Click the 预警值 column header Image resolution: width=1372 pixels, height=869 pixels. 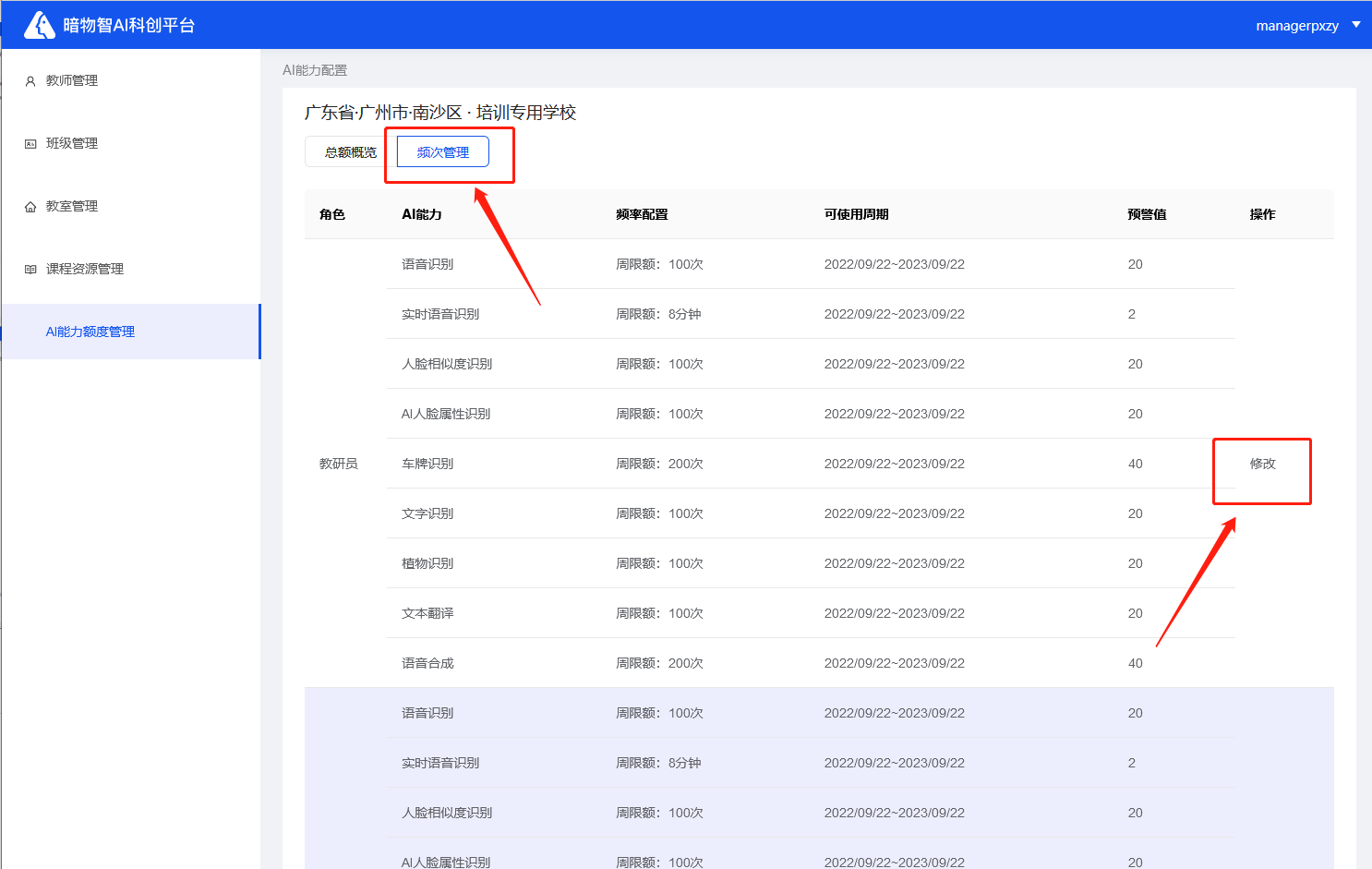click(x=1148, y=214)
